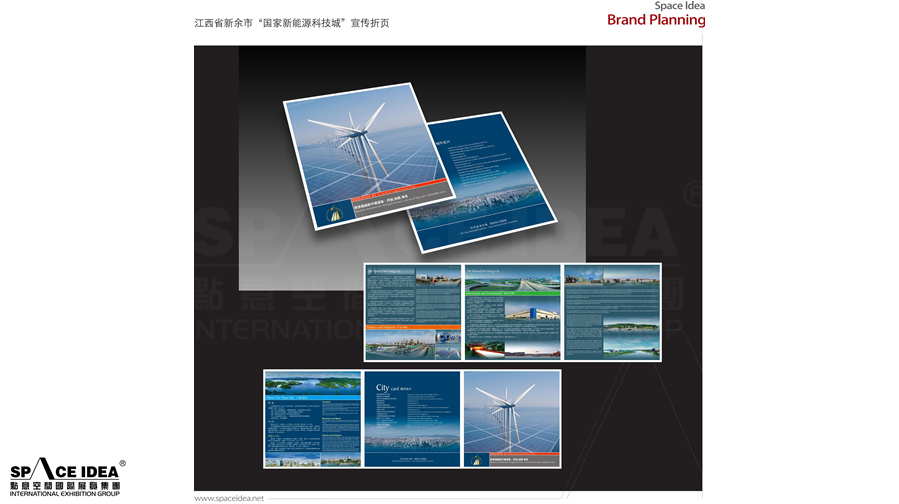The image size is (899, 504).
Task: Open the www.spaceidea.net website link
Action: coord(229,497)
